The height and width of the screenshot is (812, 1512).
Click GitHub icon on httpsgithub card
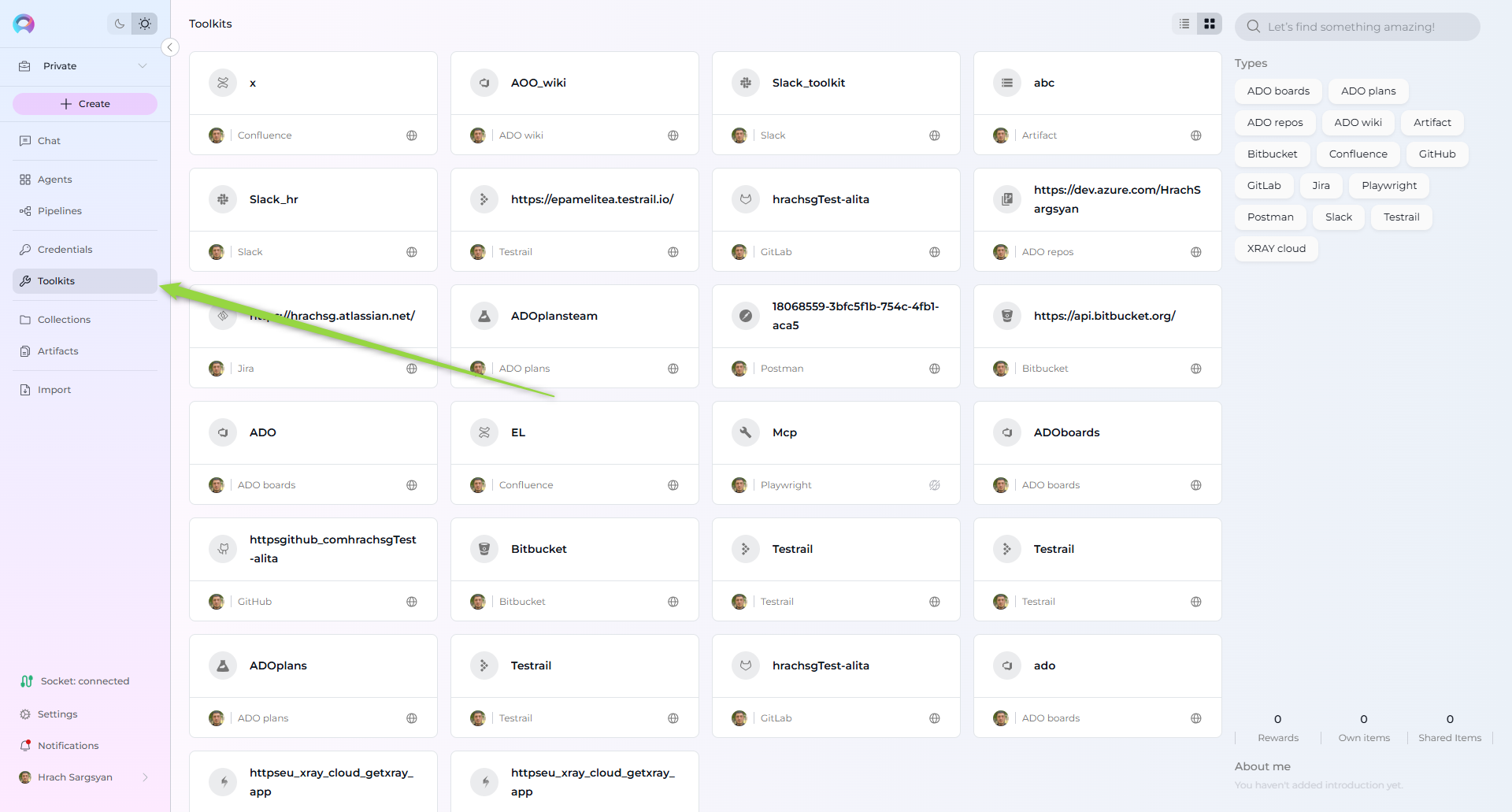[x=223, y=549]
